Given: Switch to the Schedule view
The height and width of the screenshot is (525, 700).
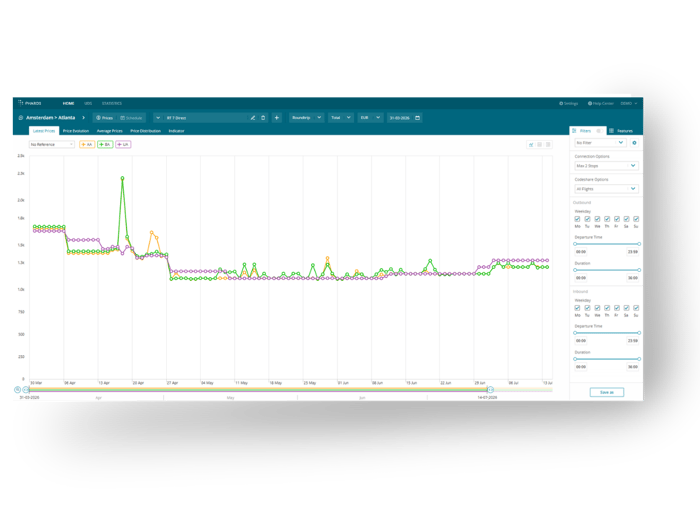Looking at the screenshot, I should point(131,118).
